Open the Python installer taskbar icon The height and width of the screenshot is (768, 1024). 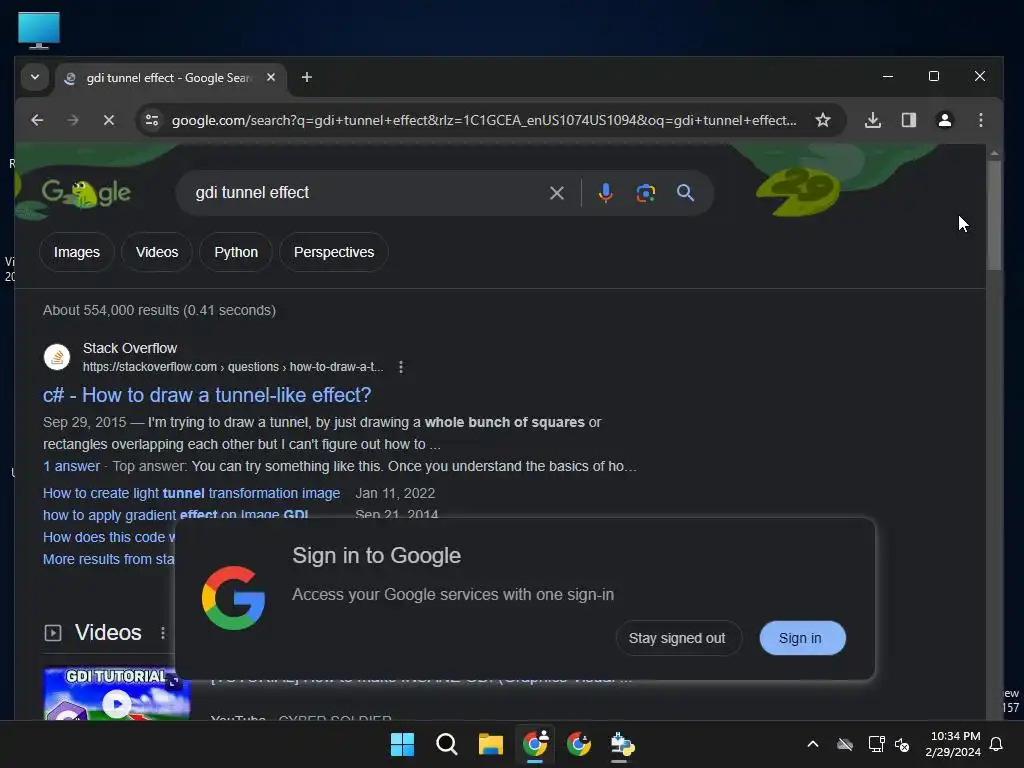click(x=622, y=744)
